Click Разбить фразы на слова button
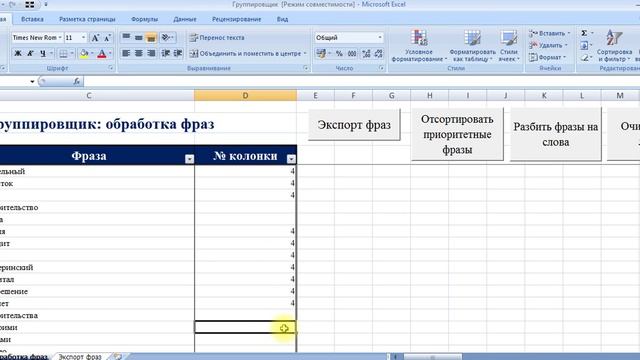Image resolution: width=640 pixels, height=360 pixels. [x=556, y=134]
